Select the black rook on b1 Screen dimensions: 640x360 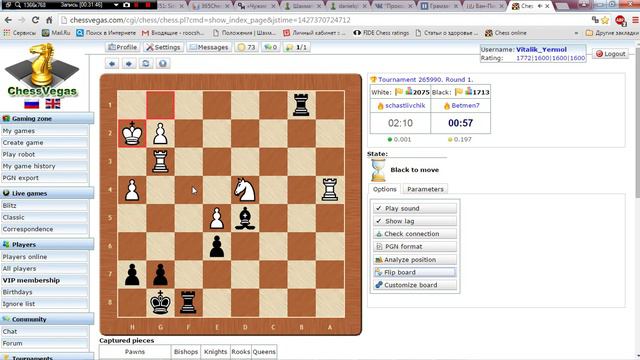(x=301, y=105)
